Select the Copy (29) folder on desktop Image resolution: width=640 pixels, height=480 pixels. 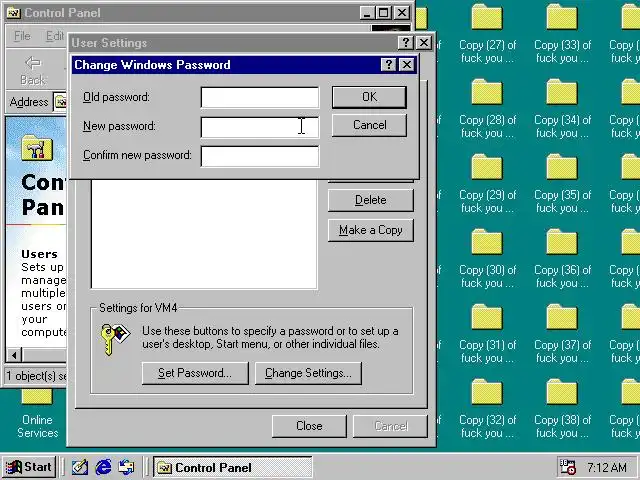487,184
